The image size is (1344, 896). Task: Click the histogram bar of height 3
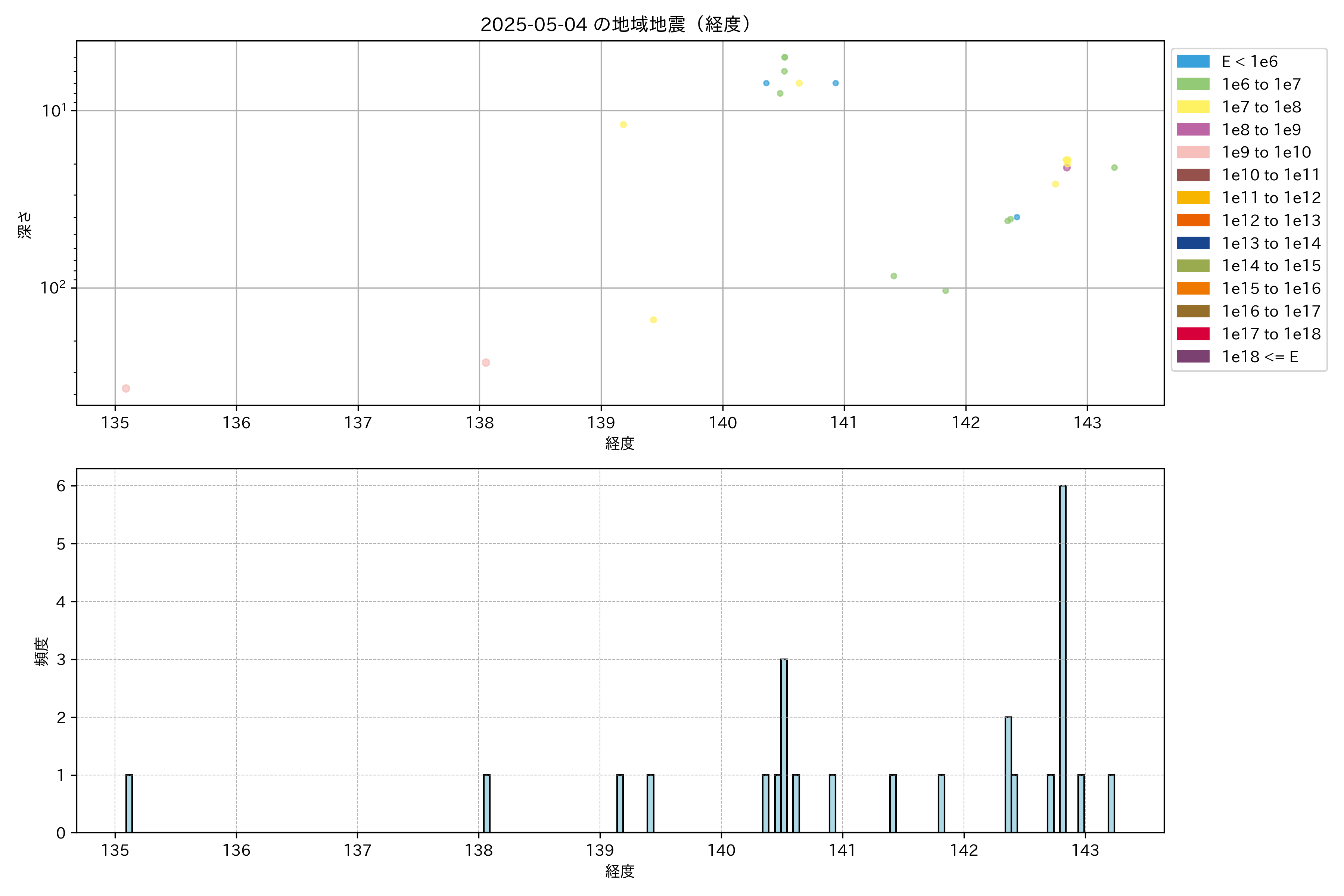click(x=783, y=746)
